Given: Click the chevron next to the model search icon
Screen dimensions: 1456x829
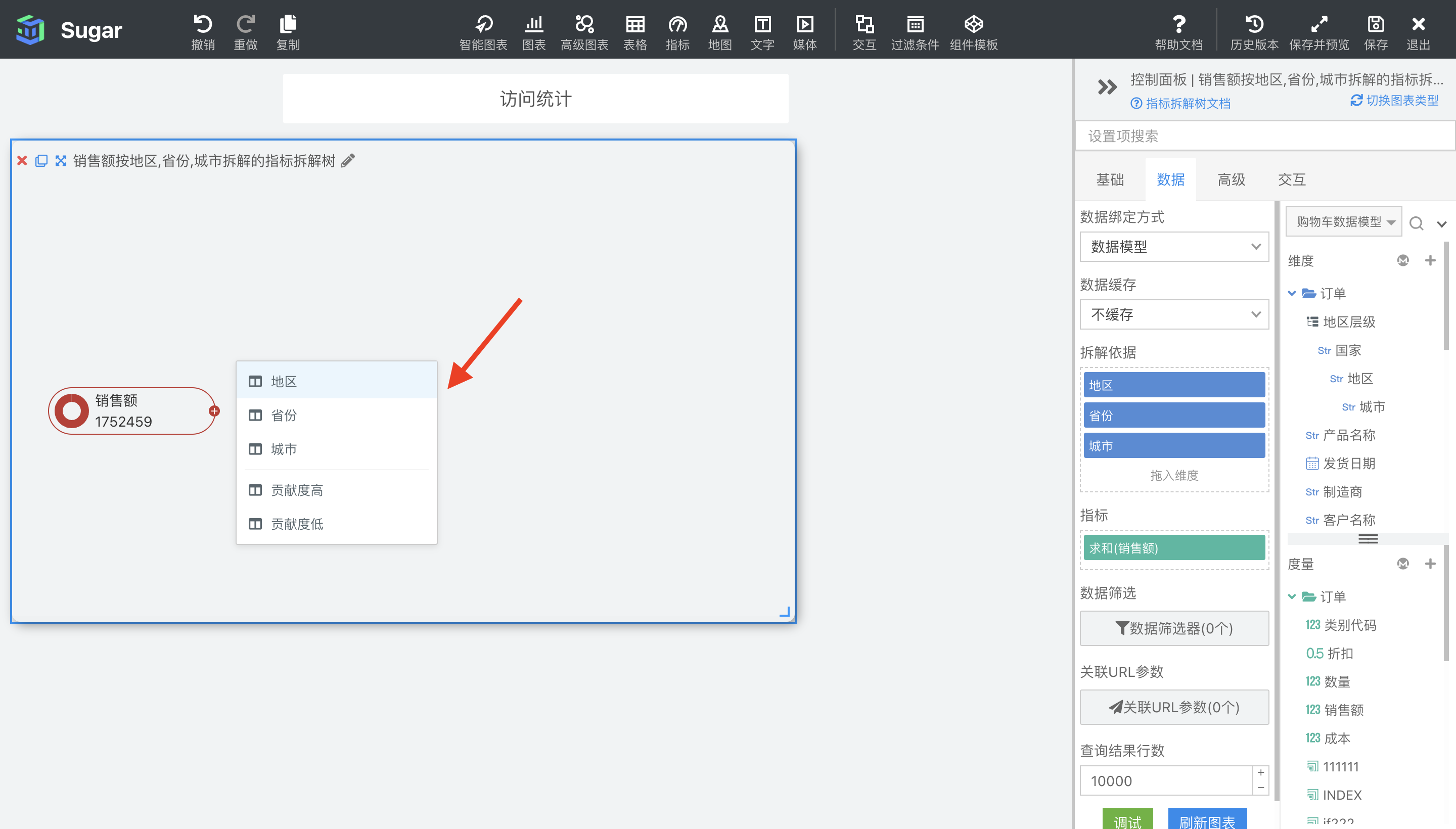Looking at the screenshot, I should [1441, 224].
